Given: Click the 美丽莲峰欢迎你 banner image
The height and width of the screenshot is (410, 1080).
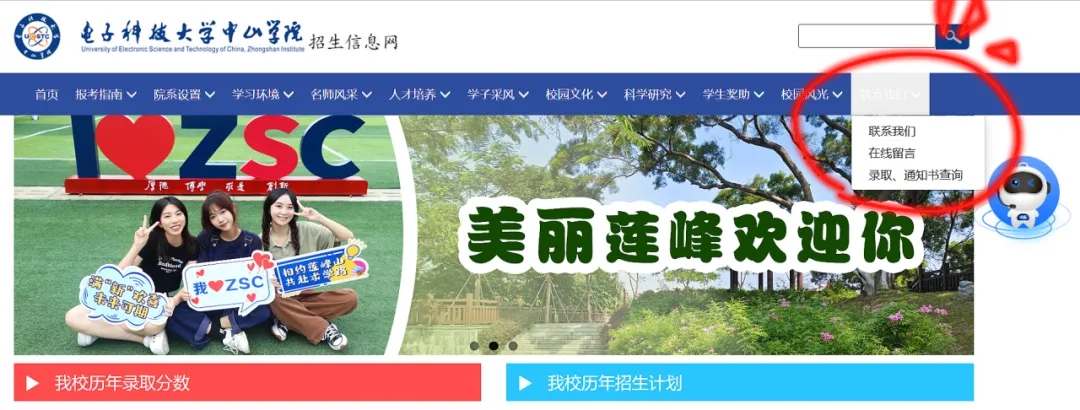Looking at the screenshot, I should 689,234.
